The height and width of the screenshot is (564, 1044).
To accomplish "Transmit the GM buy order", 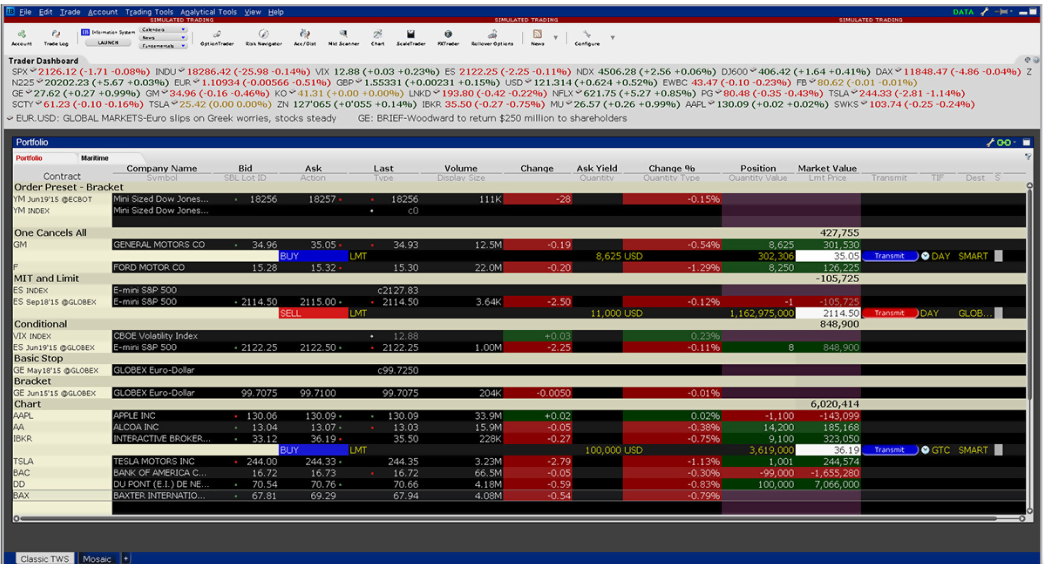I will click(889, 256).
